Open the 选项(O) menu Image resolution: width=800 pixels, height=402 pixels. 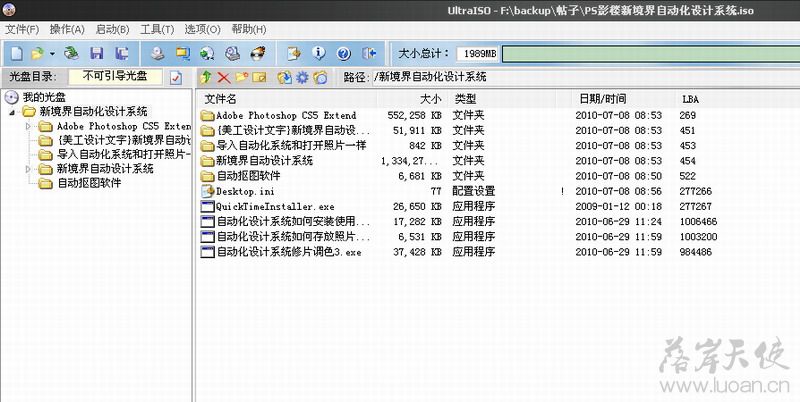tap(203, 29)
